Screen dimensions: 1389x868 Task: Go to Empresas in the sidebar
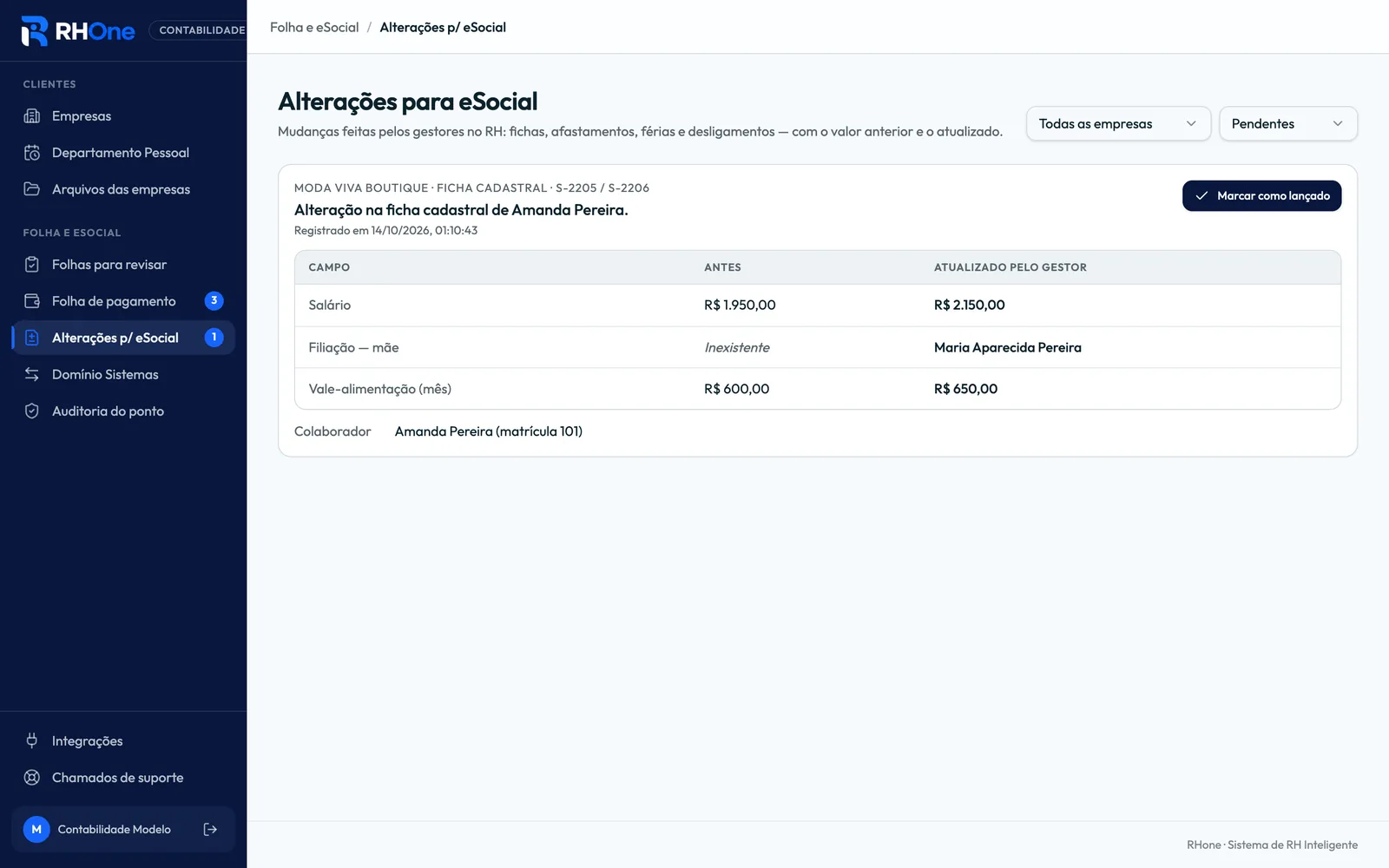(123, 116)
